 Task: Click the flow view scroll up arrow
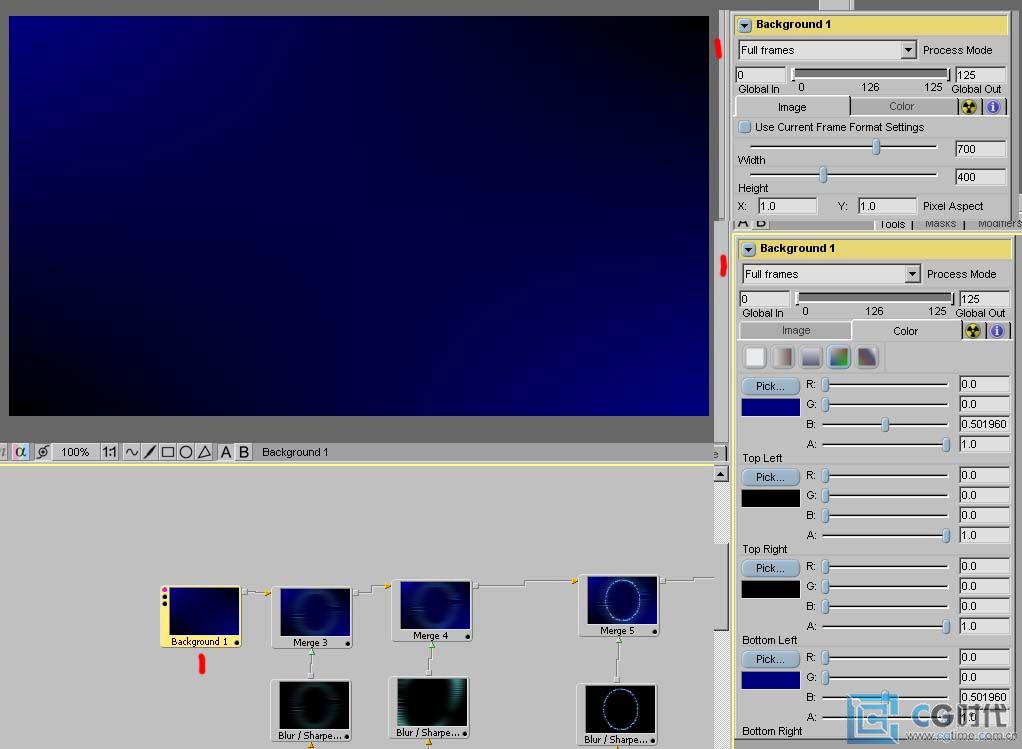coord(721,474)
